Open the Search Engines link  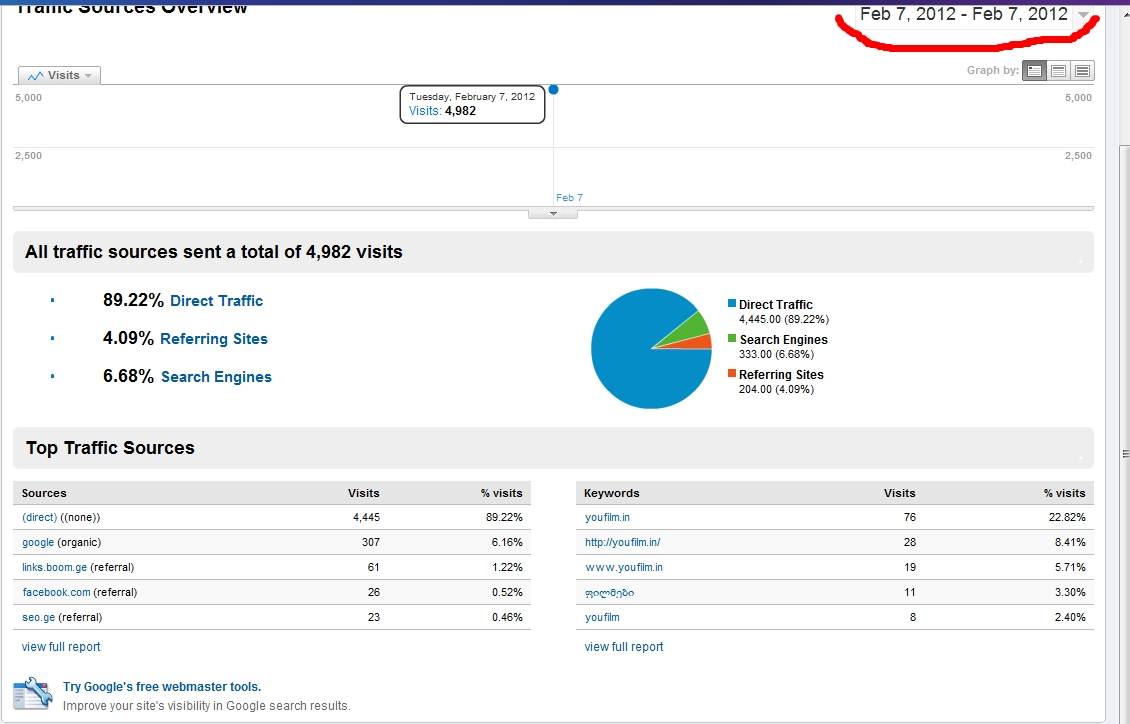click(x=216, y=377)
